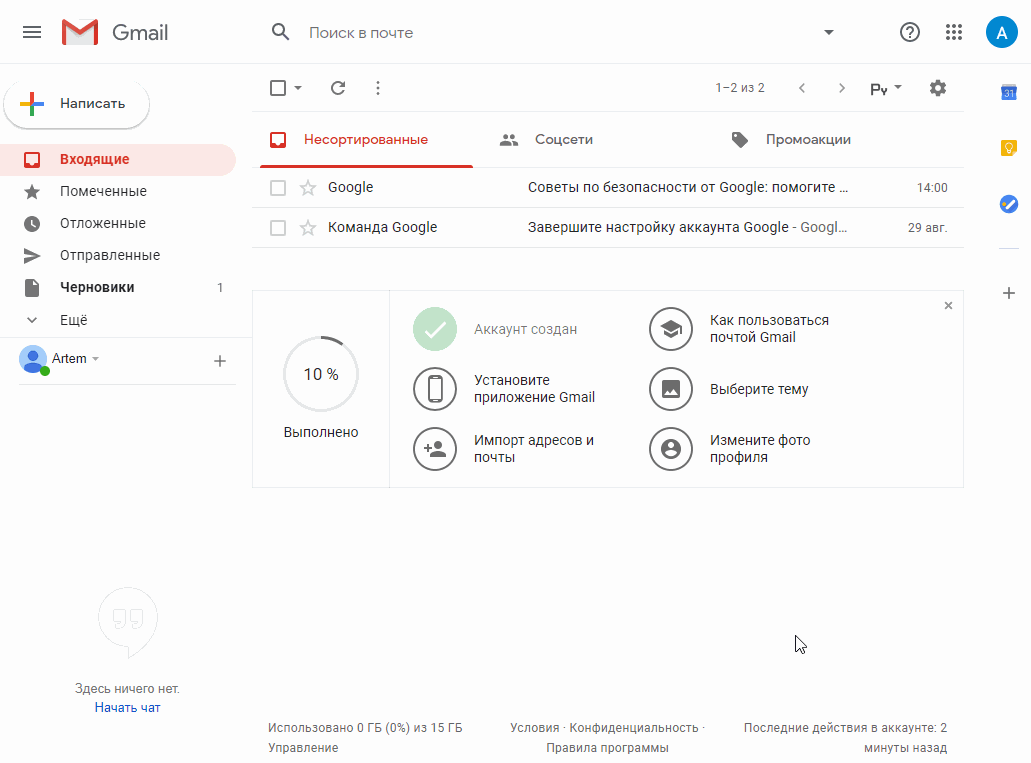
Task: Open Google Tasks side panel icon
Action: [x=1009, y=204]
